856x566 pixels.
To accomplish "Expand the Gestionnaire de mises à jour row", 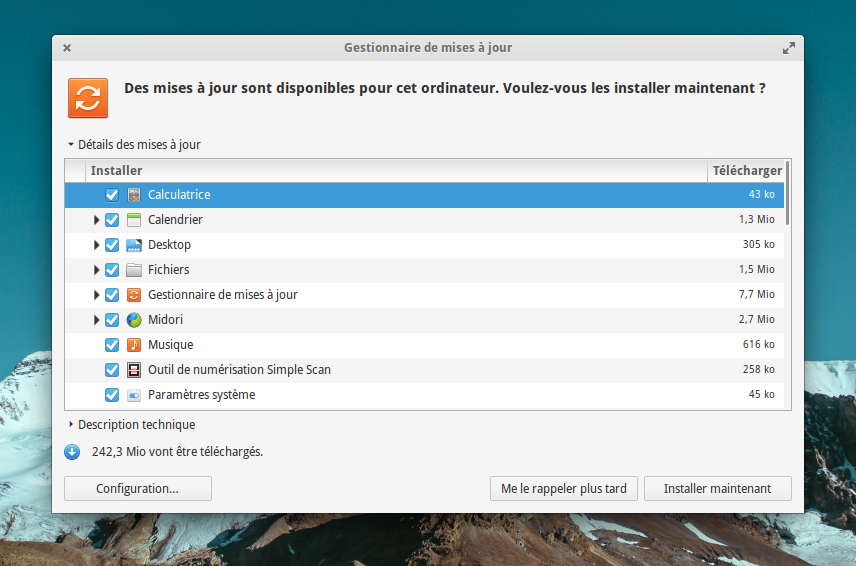I will point(97,295).
